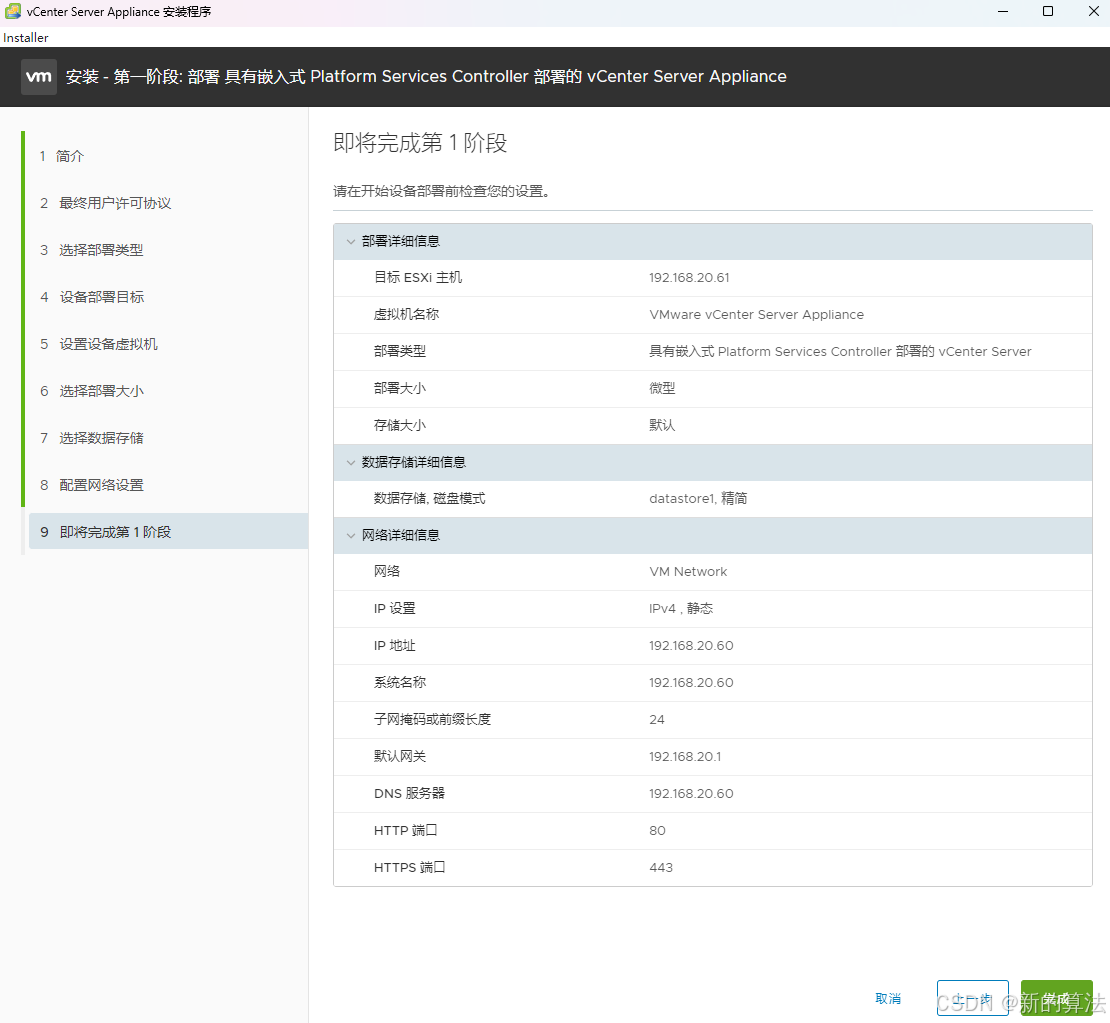Click the 默认 storage size value
Viewport: 1110px width, 1023px height.
662,425
